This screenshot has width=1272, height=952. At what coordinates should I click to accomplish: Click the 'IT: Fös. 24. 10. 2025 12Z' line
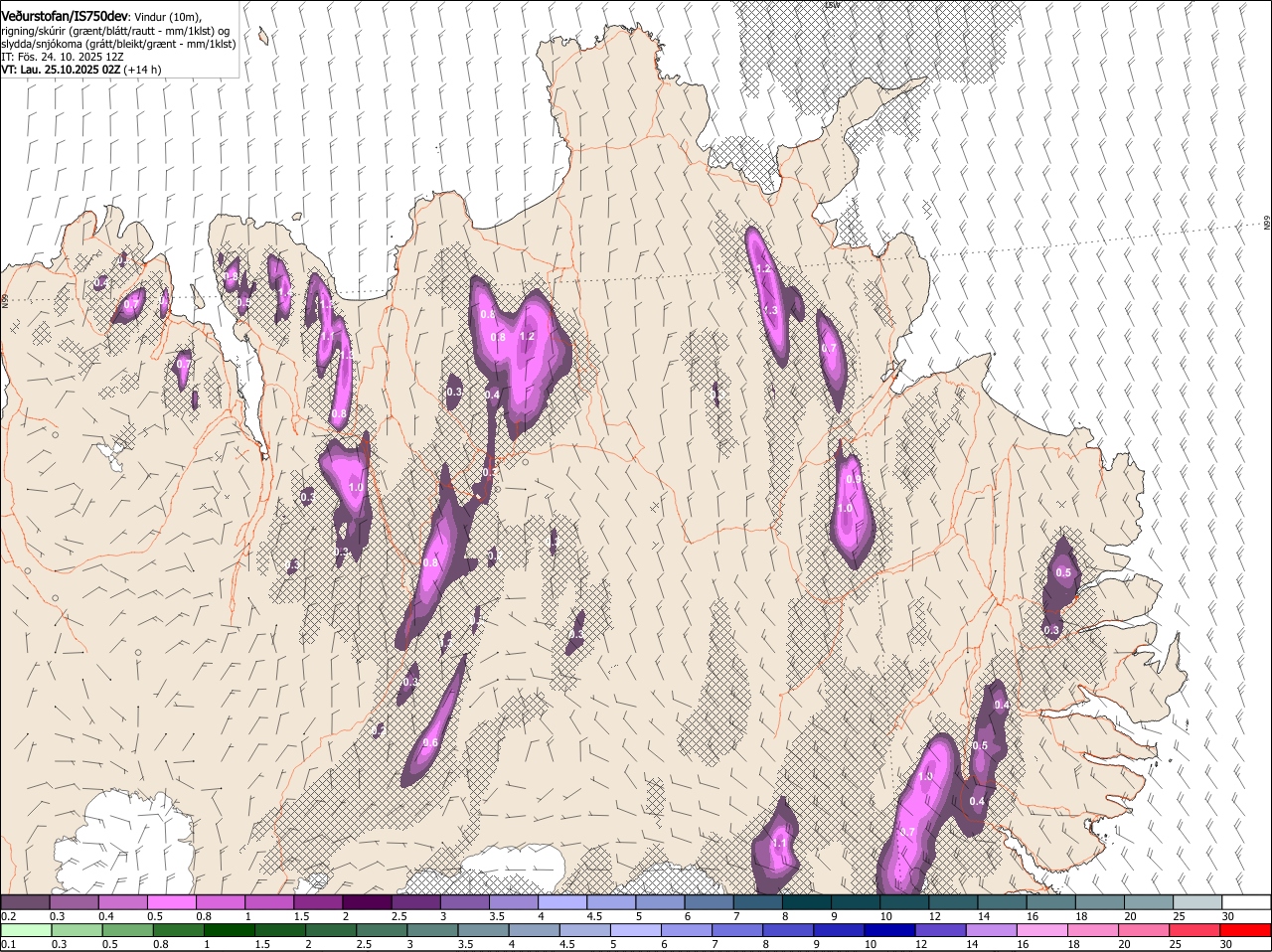click(x=63, y=57)
